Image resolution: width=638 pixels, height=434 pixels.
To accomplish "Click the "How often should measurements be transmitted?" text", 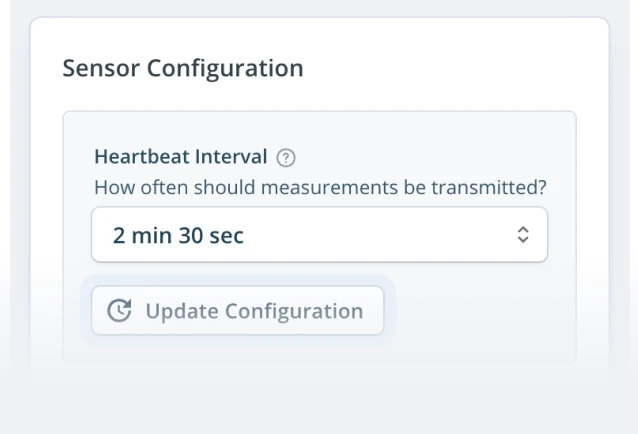I will tap(320, 187).
